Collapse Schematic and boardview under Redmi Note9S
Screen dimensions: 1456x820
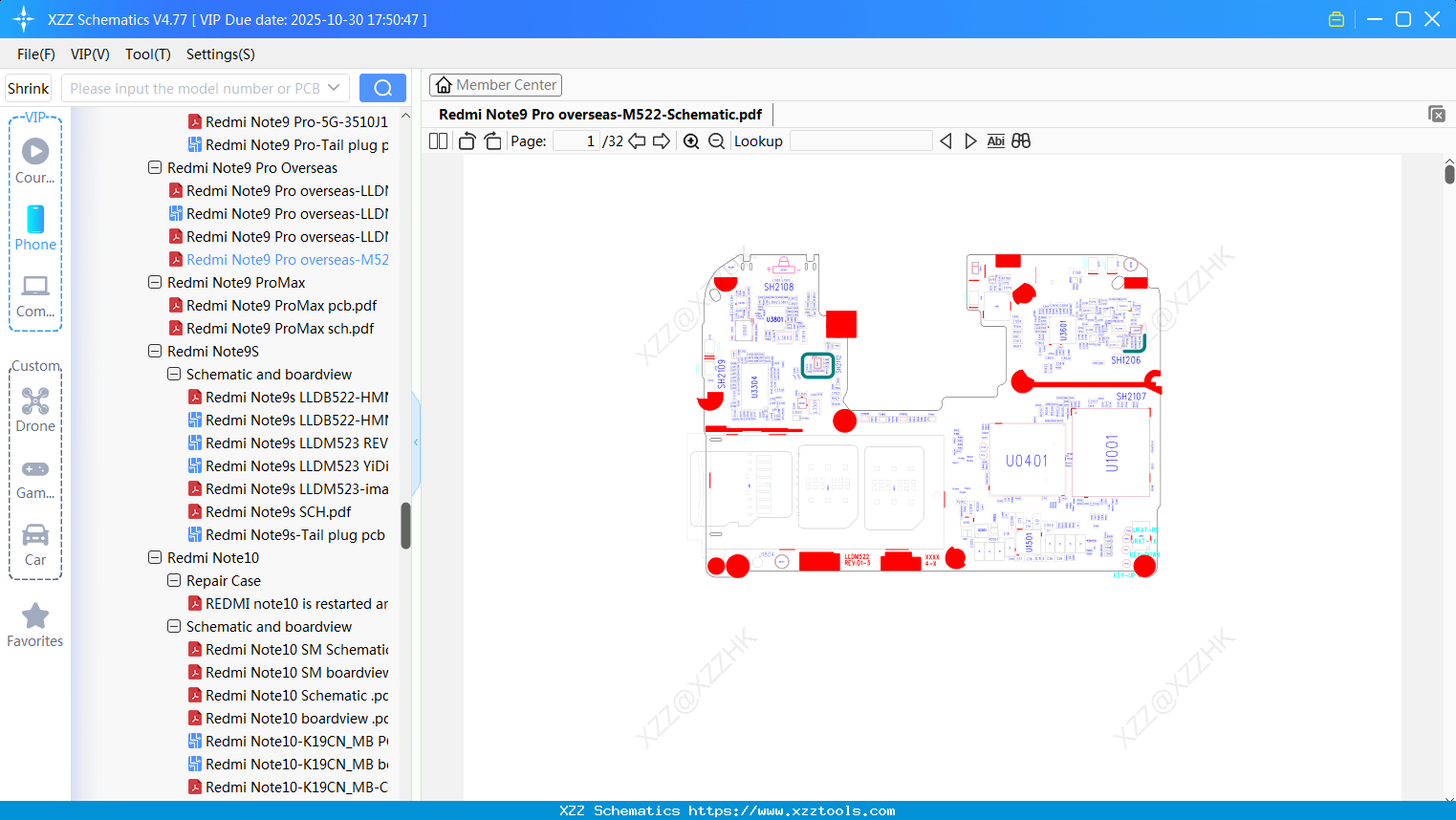coord(174,374)
